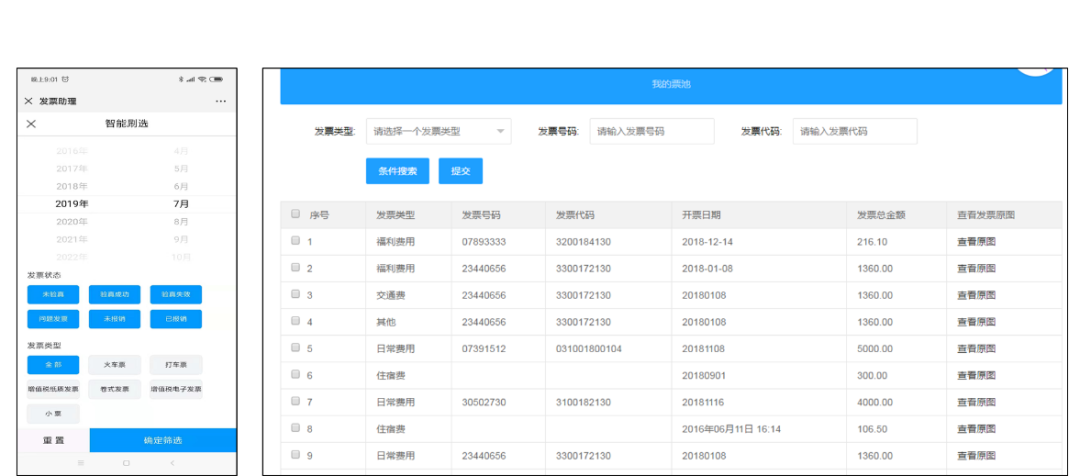
Task: Toggle the select-all checkbox in table header
Action: coord(295,214)
